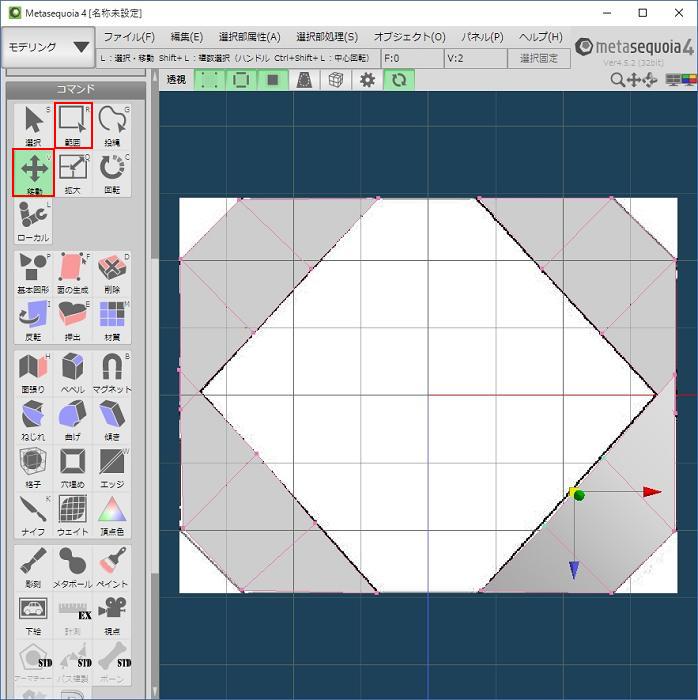Select the 範囲 (Range) selection tool

(x=73, y=125)
